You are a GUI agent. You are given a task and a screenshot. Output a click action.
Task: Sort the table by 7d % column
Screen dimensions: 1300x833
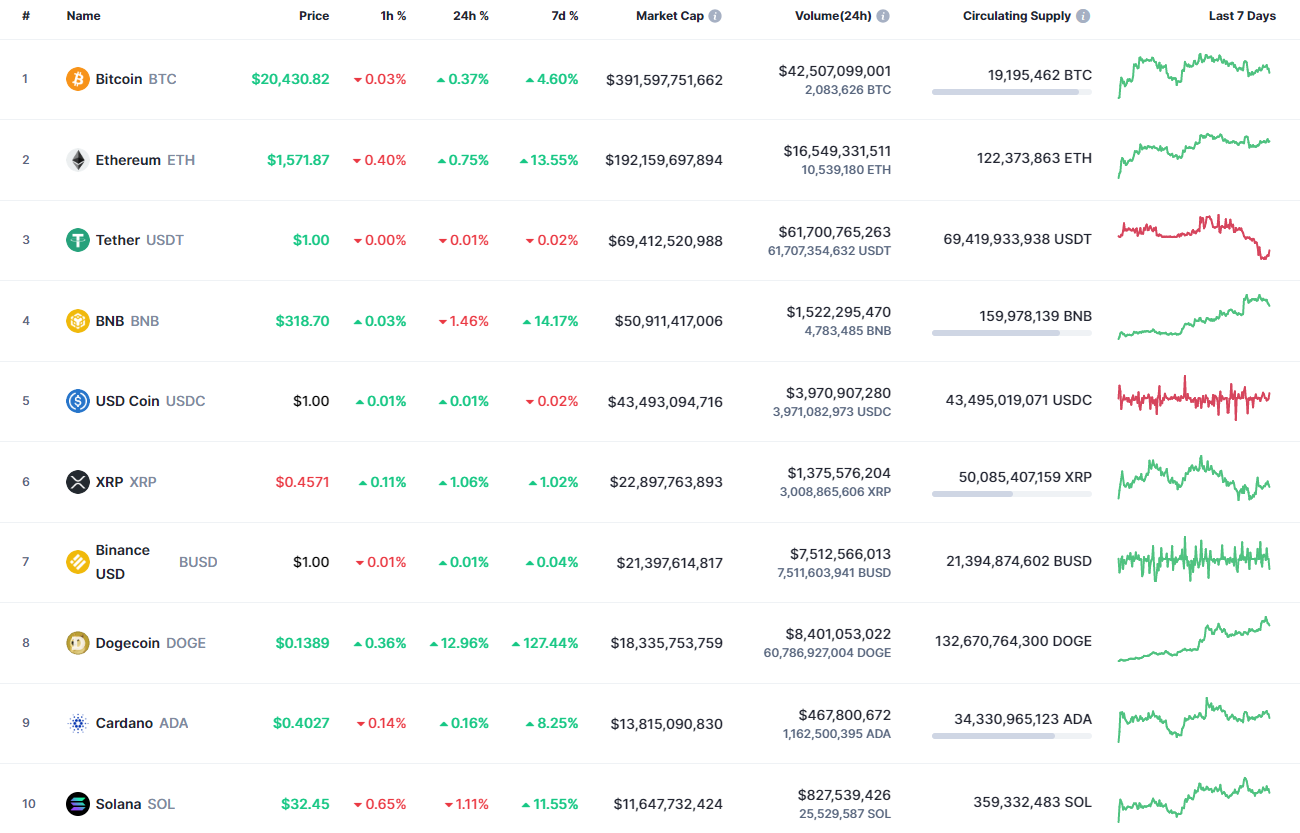tap(565, 15)
